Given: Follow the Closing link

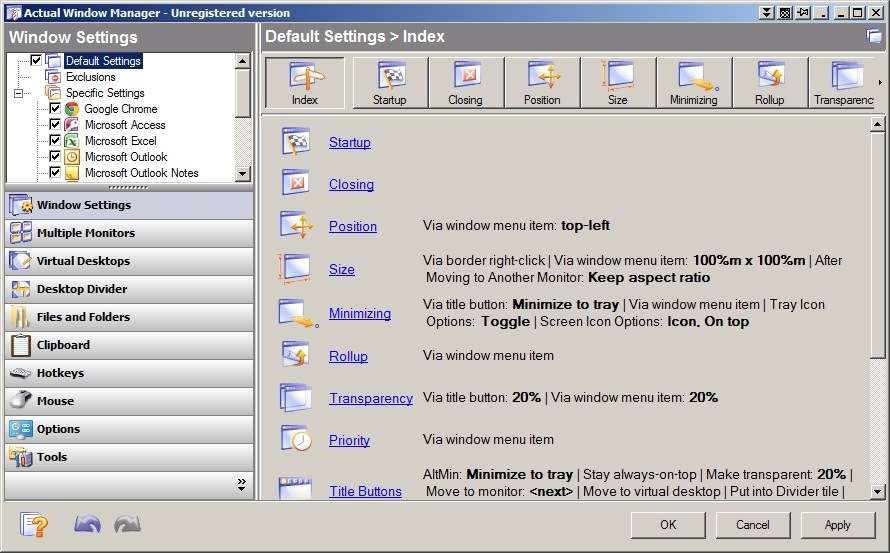Looking at the screenshot, I should click(x=351, y=185).
